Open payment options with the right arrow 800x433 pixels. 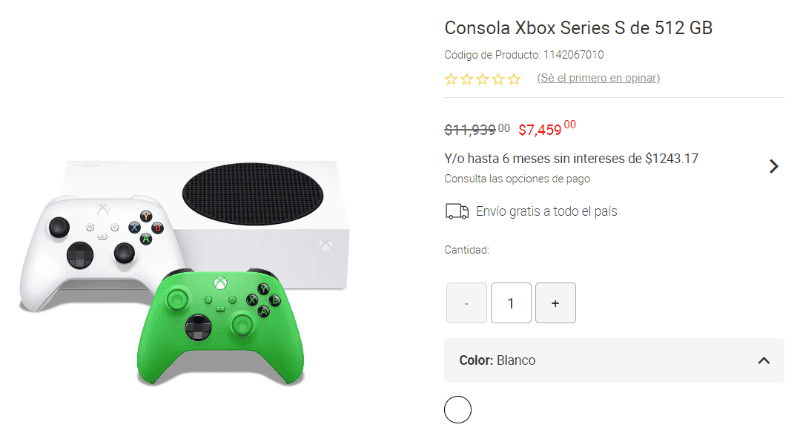click(x=773, y=166)
